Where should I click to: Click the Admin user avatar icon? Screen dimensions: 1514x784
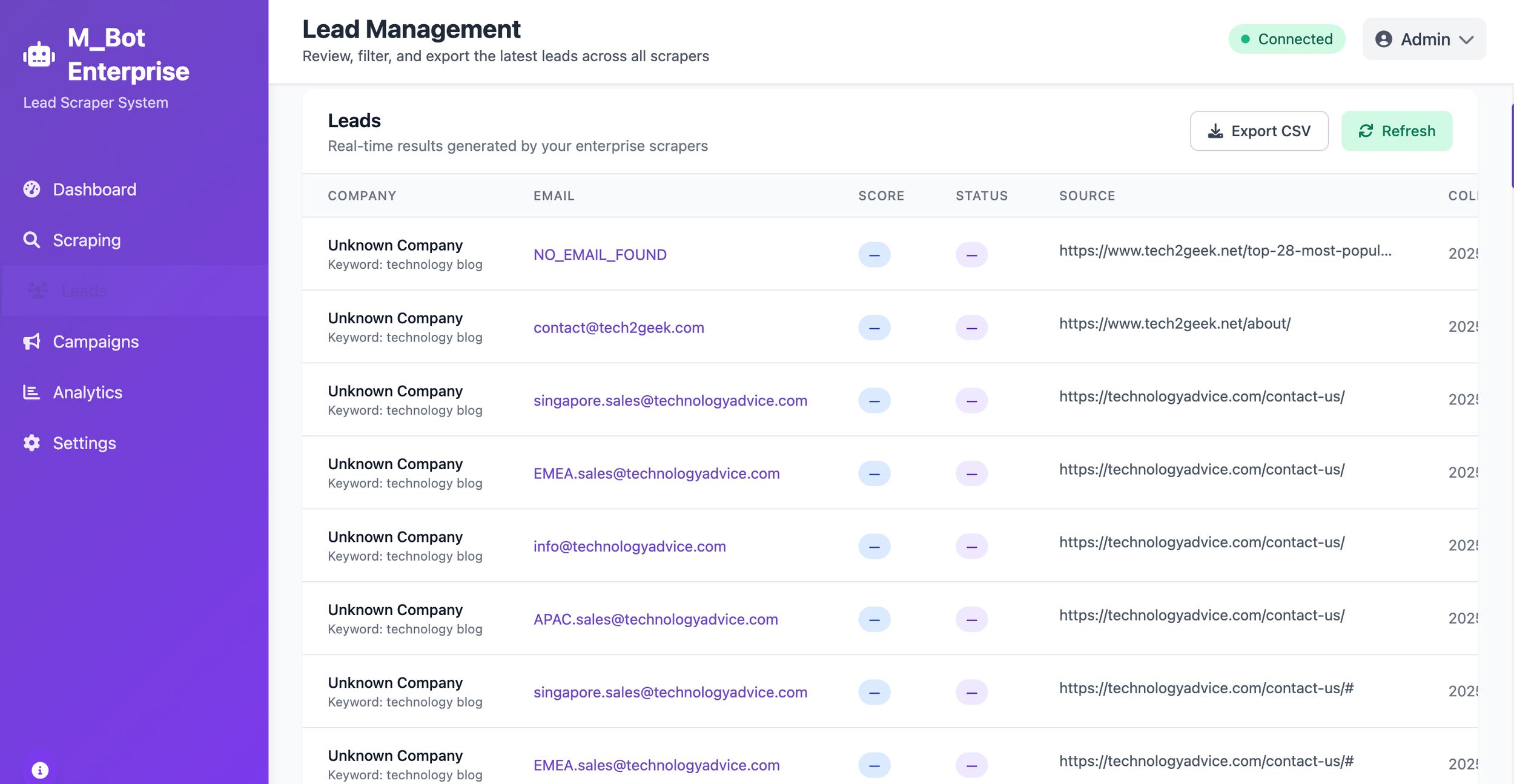(x=1384, y=39)
